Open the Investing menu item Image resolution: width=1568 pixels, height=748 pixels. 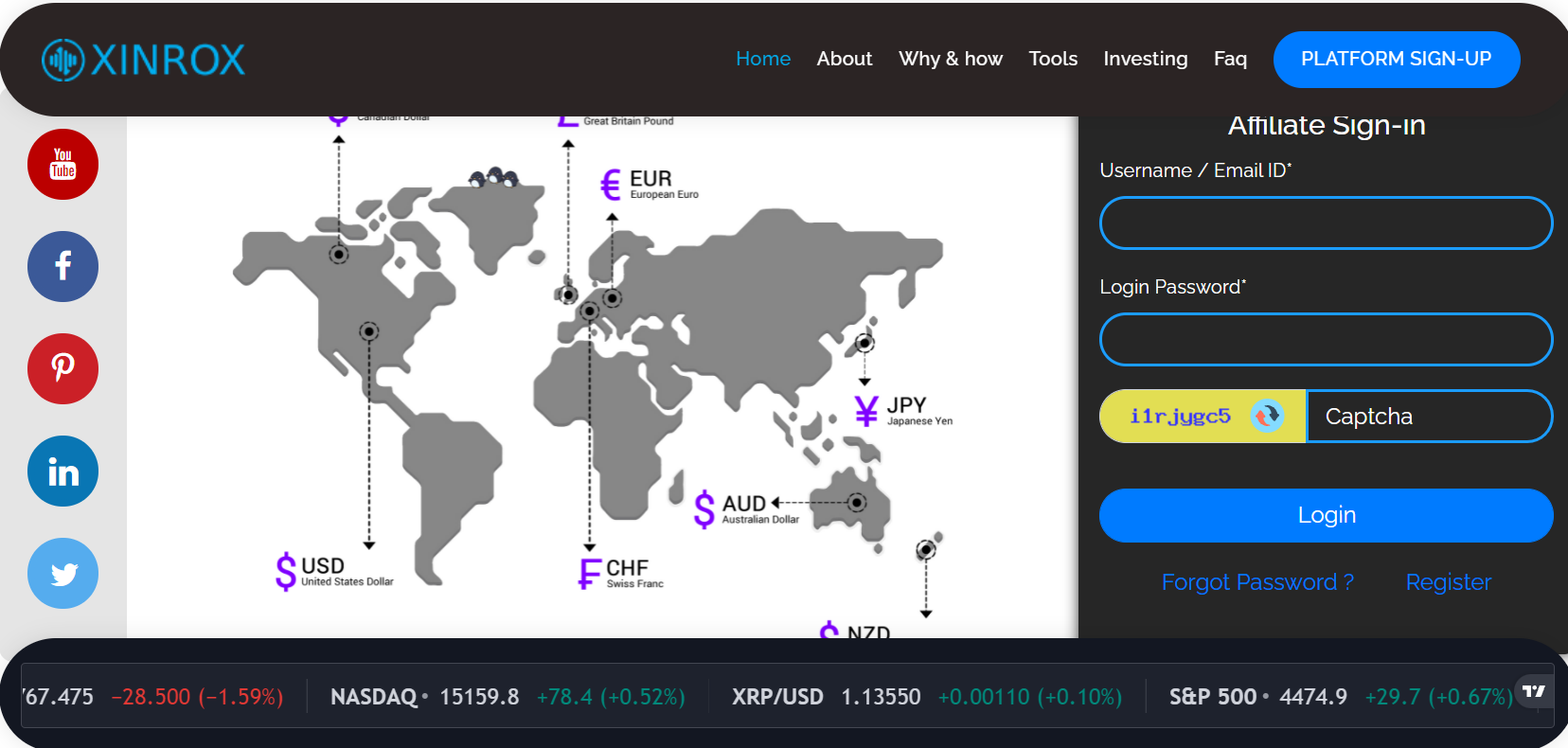click(x=1145, y=59)
